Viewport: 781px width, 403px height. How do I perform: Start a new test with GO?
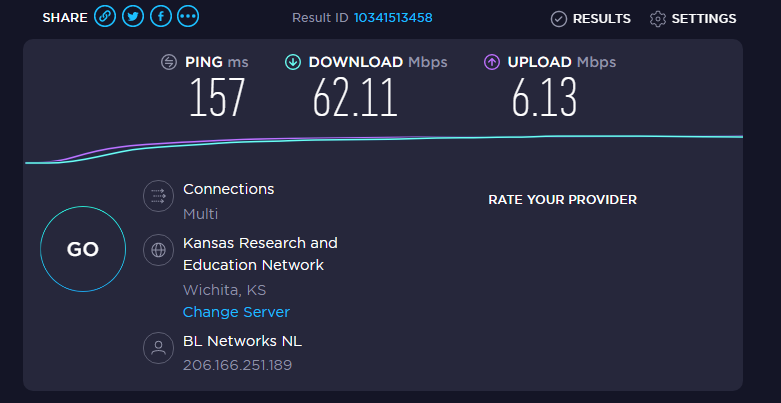(x=83, y=249)
